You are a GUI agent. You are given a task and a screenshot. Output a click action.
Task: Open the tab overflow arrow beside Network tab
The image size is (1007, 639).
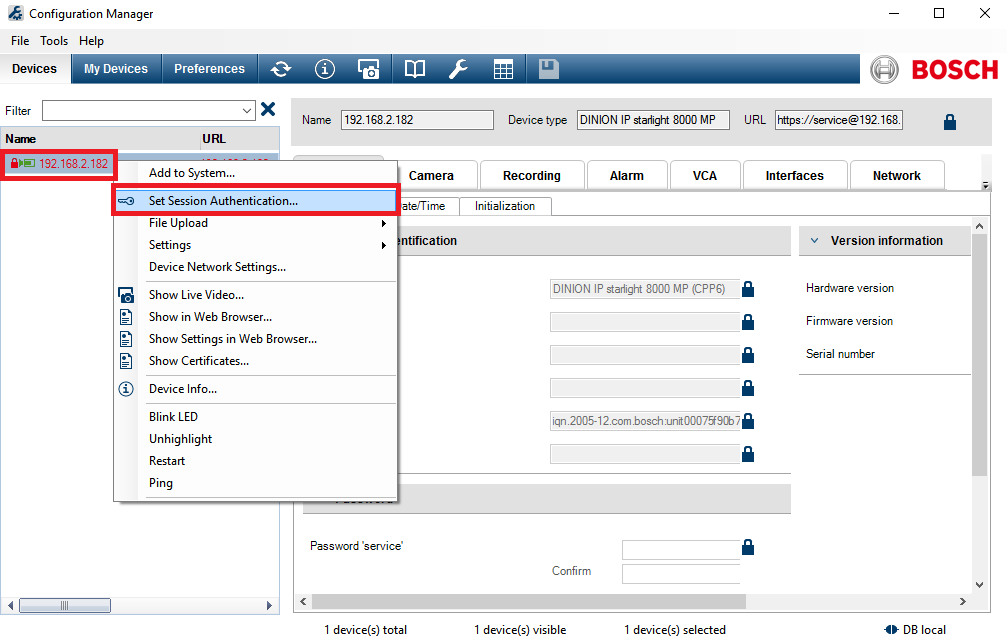point(986,186)
